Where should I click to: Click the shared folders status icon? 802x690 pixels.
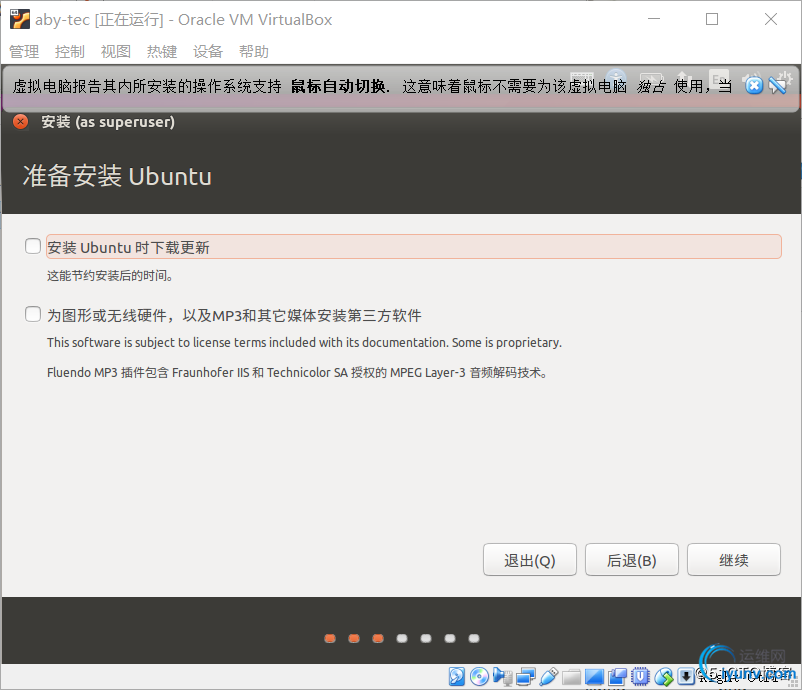pyautogui.click(x=571, y=676)
